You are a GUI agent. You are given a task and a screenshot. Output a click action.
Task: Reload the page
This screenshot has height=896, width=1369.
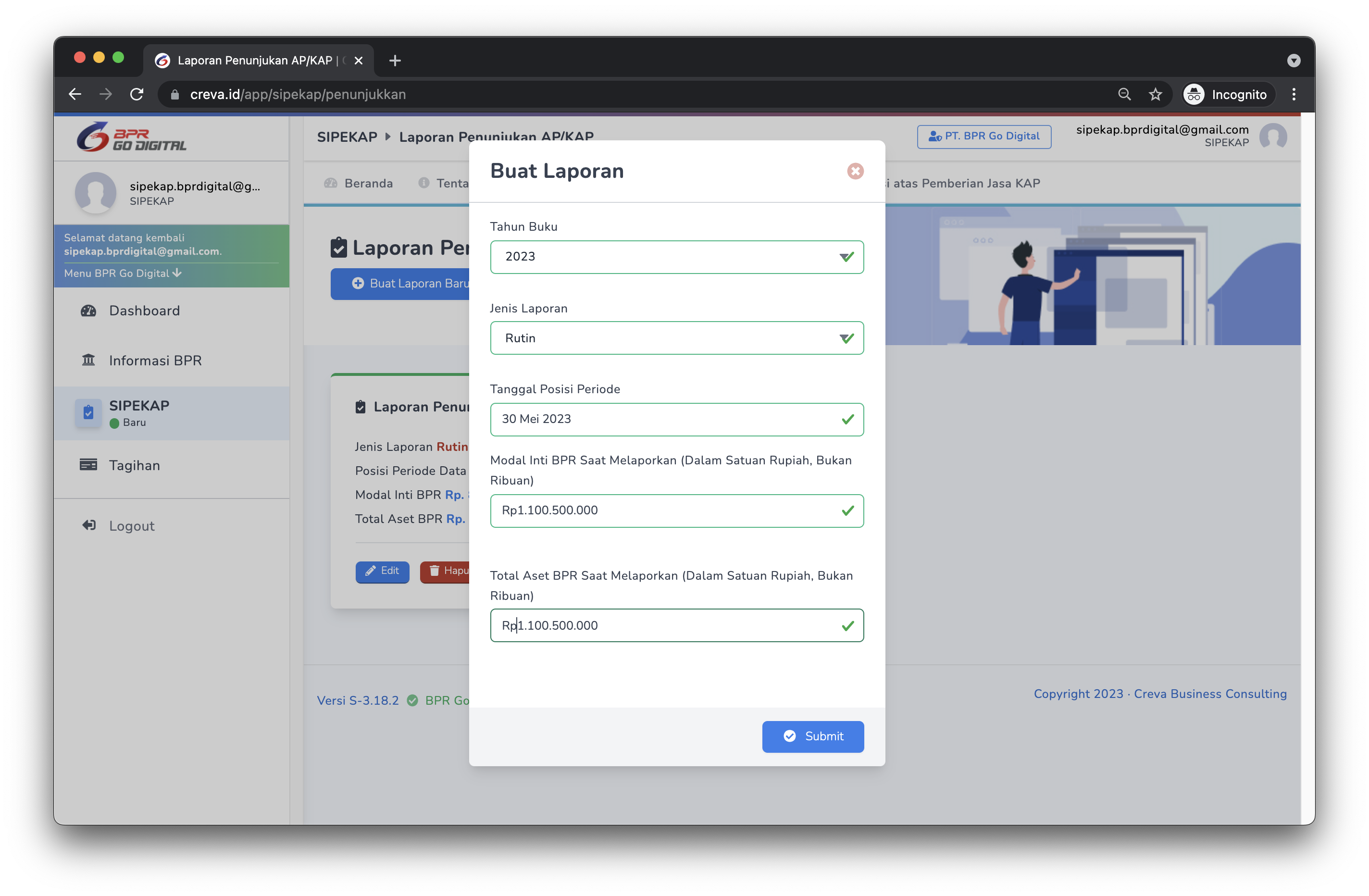click(137, 94)
